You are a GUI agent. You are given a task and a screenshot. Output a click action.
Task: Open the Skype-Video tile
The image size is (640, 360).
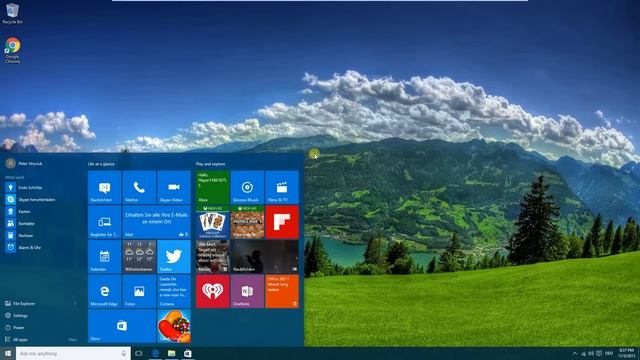coord(174,187)
